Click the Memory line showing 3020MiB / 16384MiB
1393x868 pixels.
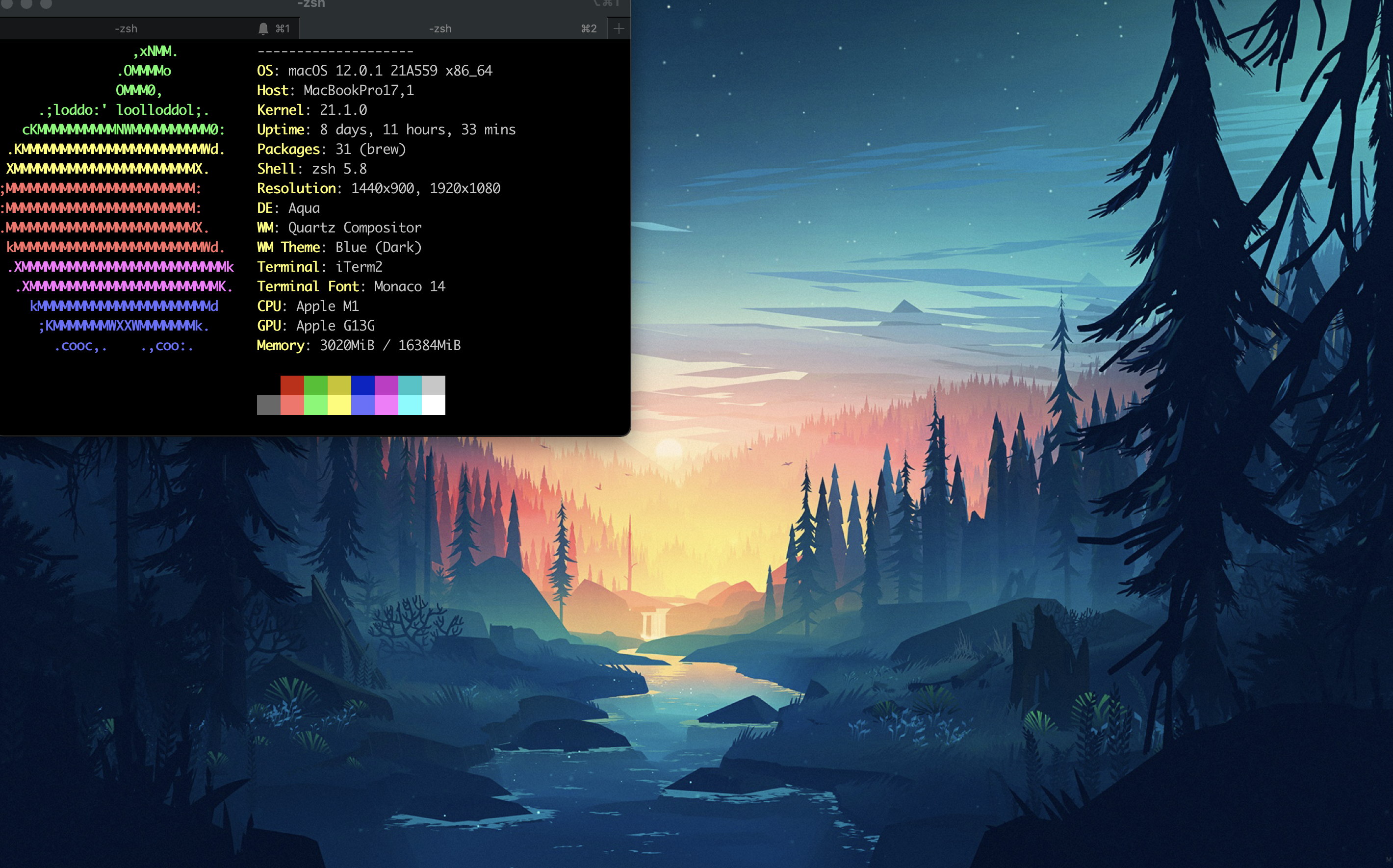(x=359, y=345)
